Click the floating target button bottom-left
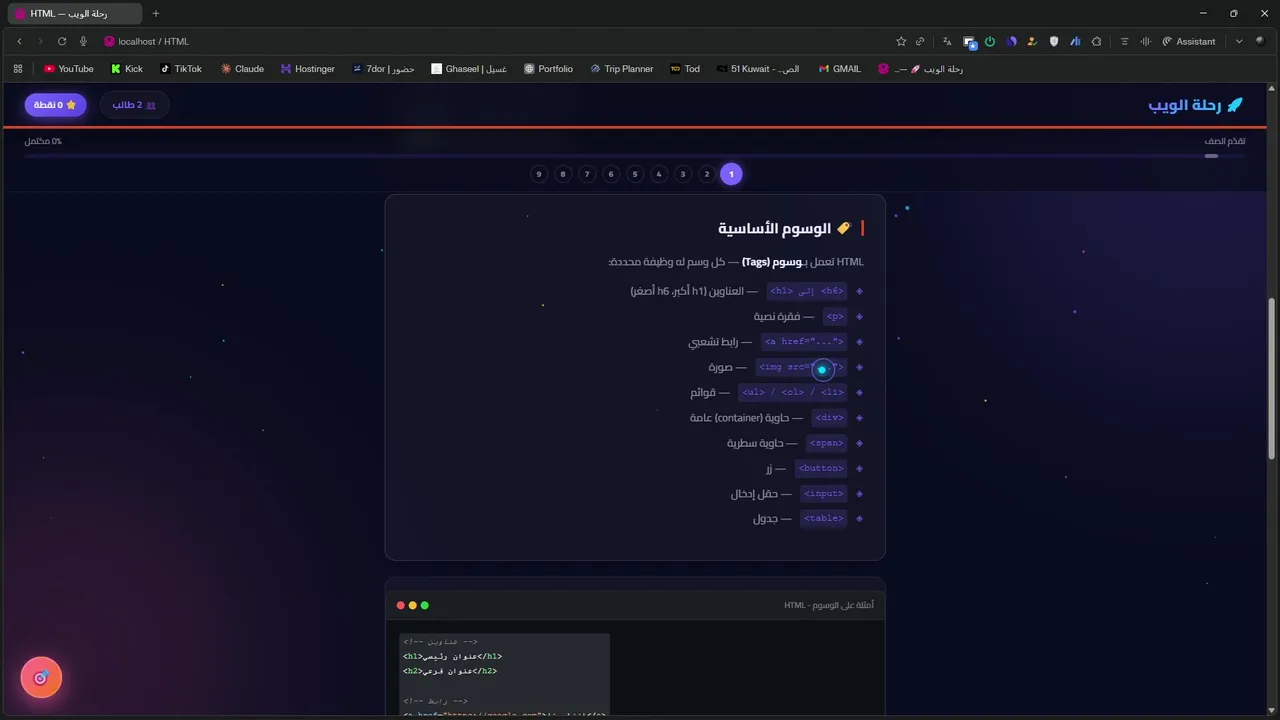The width and height of the screenshot is (1280, 720). click(41, 678)
